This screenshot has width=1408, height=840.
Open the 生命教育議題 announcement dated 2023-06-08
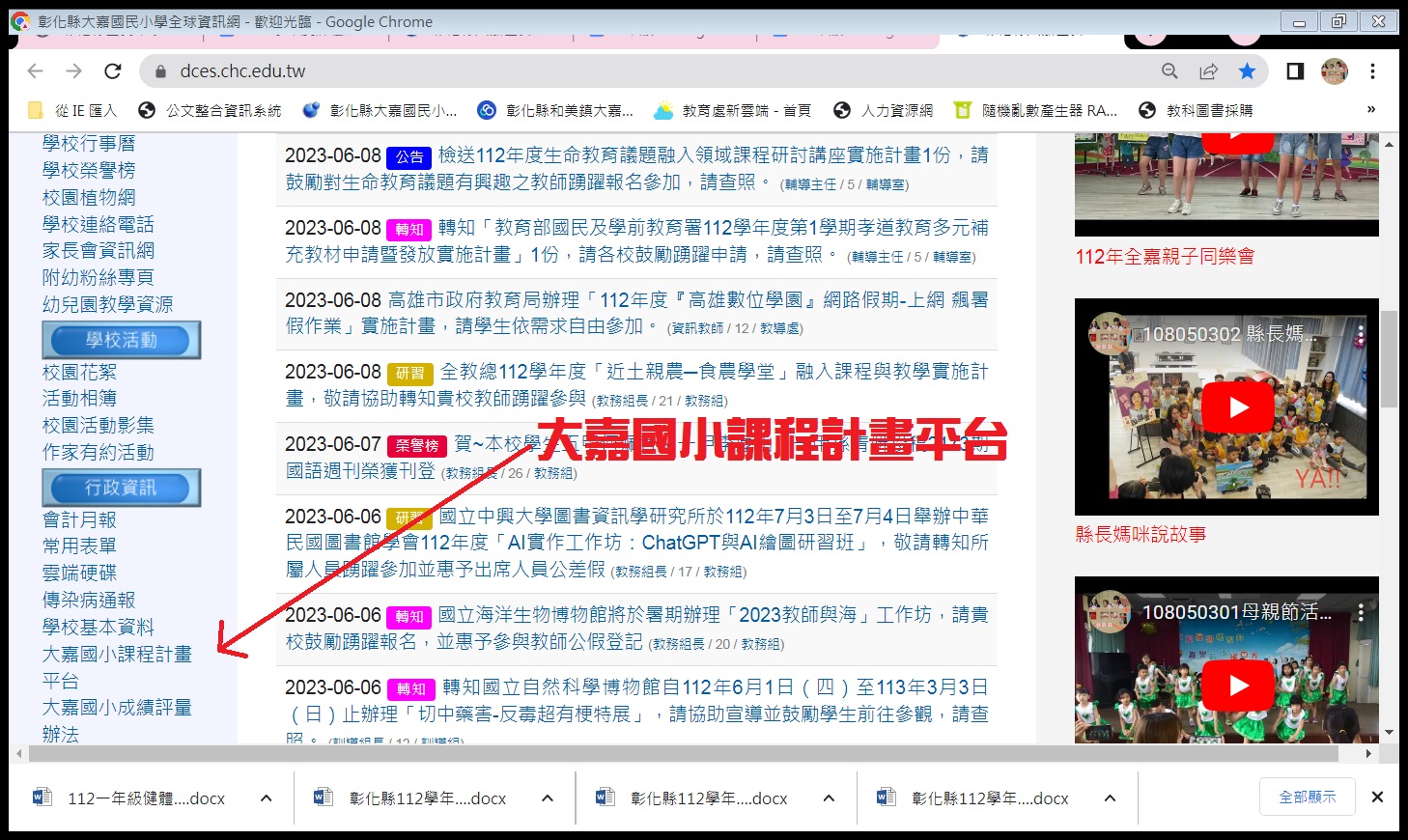pos(636,169)
